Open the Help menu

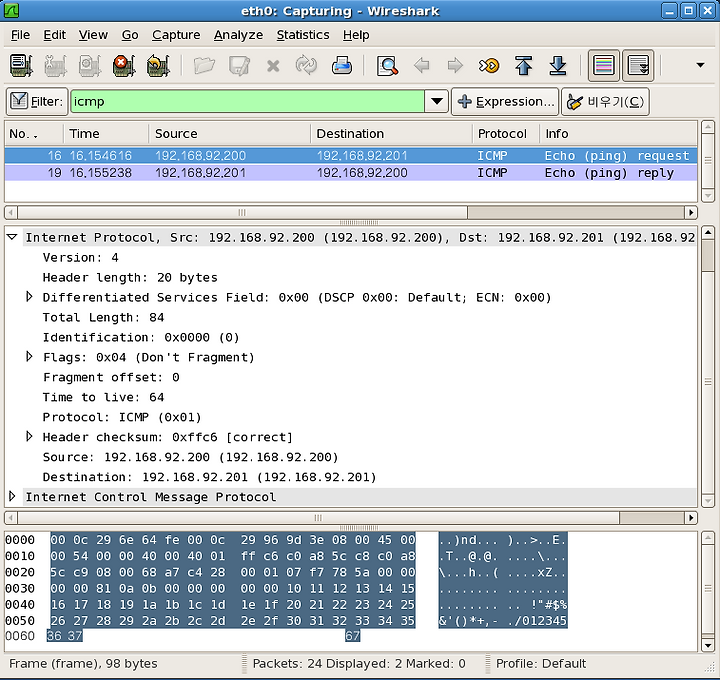(x=356, y=35)
